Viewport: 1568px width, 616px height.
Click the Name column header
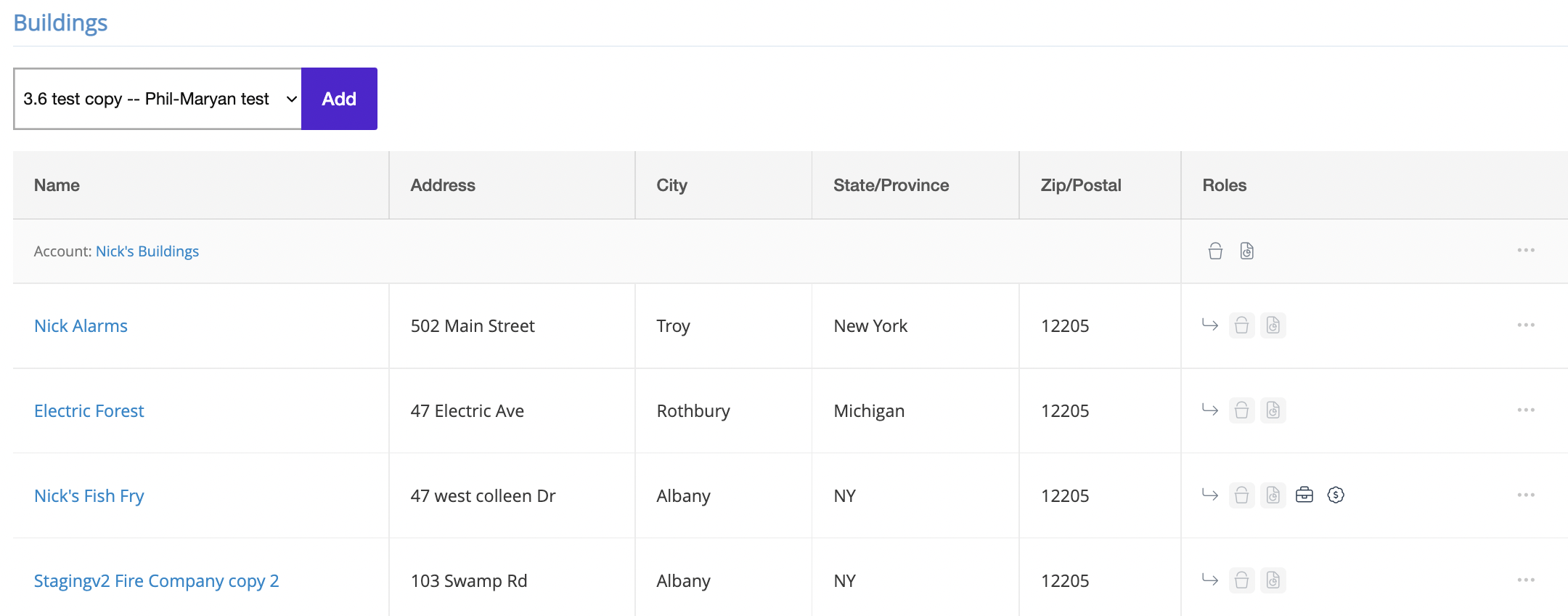(x=57, y=185)
